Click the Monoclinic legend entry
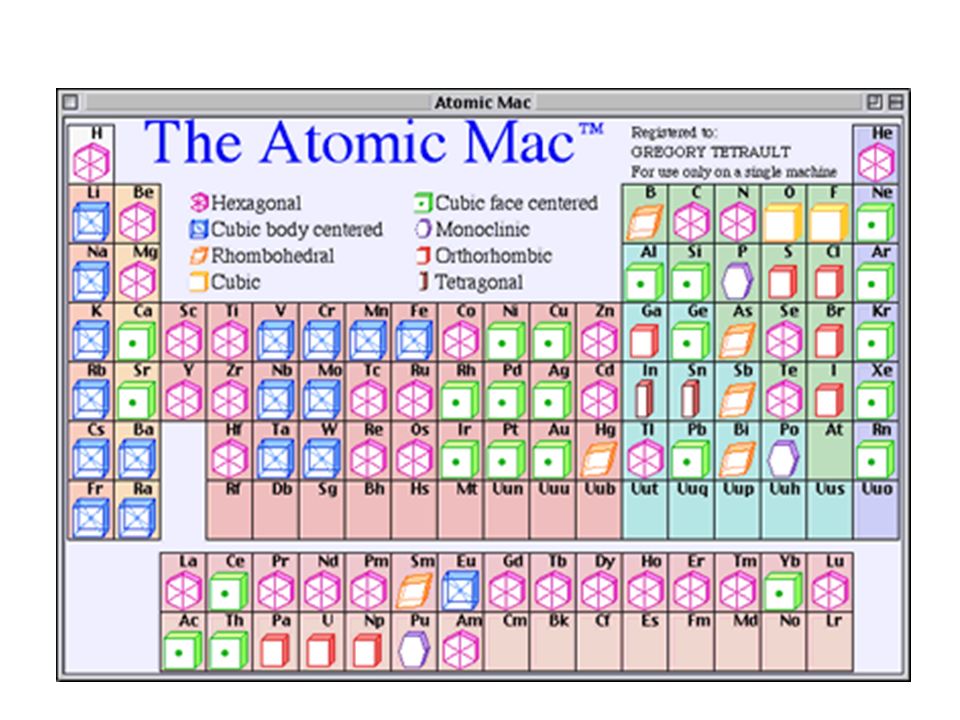This screenshot has width=960, height=720. pyautogui.click(x=472, y=230)
